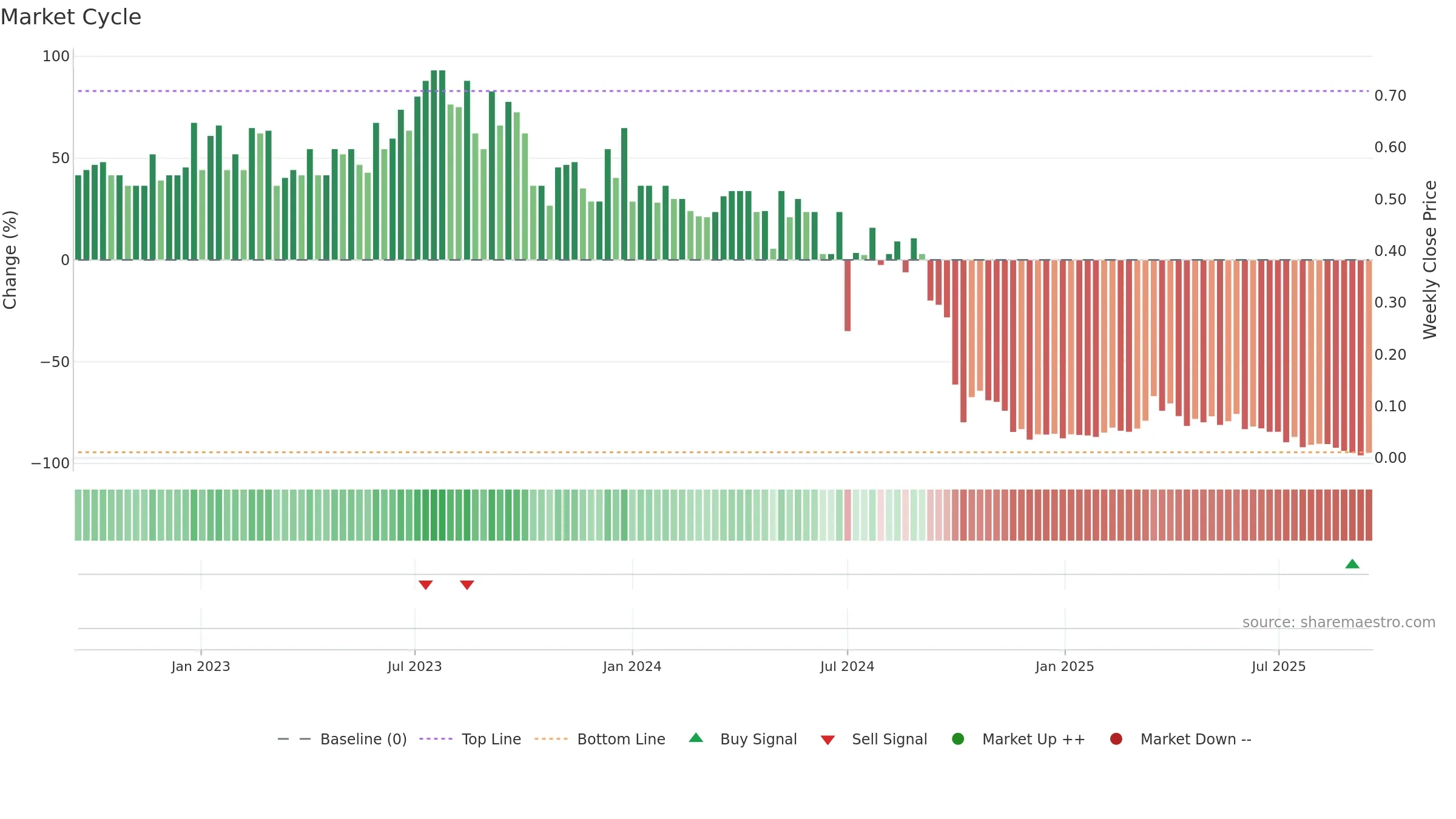1456x819 pixels.
Task: Toggle the Market Down -- legend entry
Action: 1181,739
